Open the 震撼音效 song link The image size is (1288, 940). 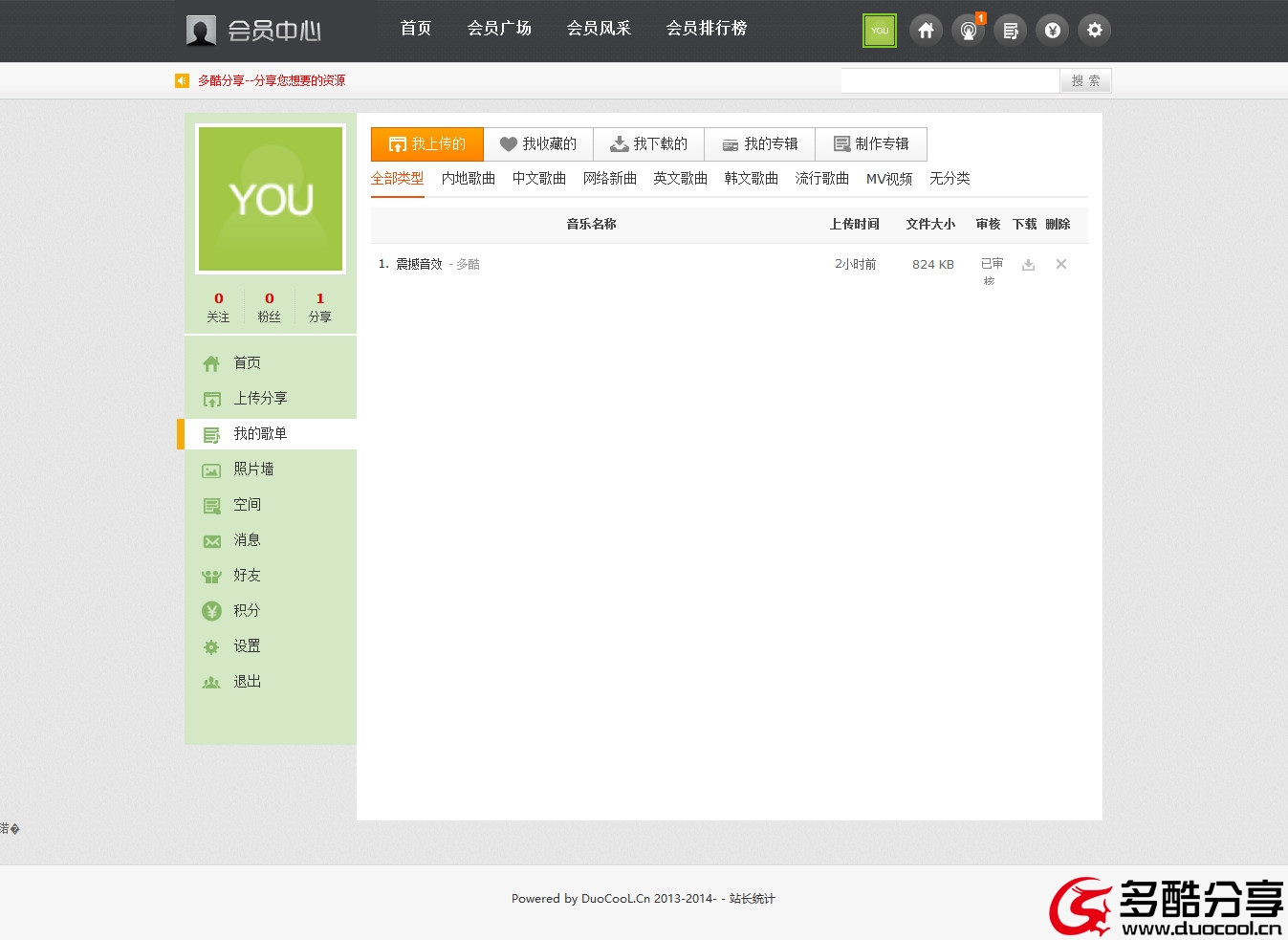pos(419,264)
